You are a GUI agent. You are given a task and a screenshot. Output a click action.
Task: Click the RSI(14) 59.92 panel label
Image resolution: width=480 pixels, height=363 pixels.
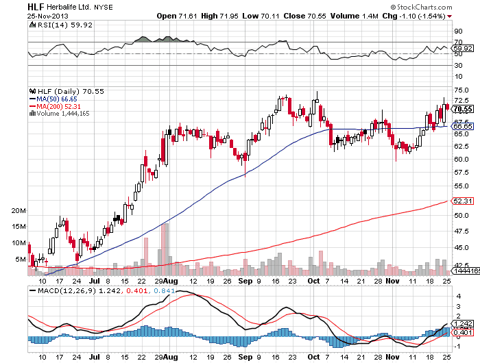(65, 25)
